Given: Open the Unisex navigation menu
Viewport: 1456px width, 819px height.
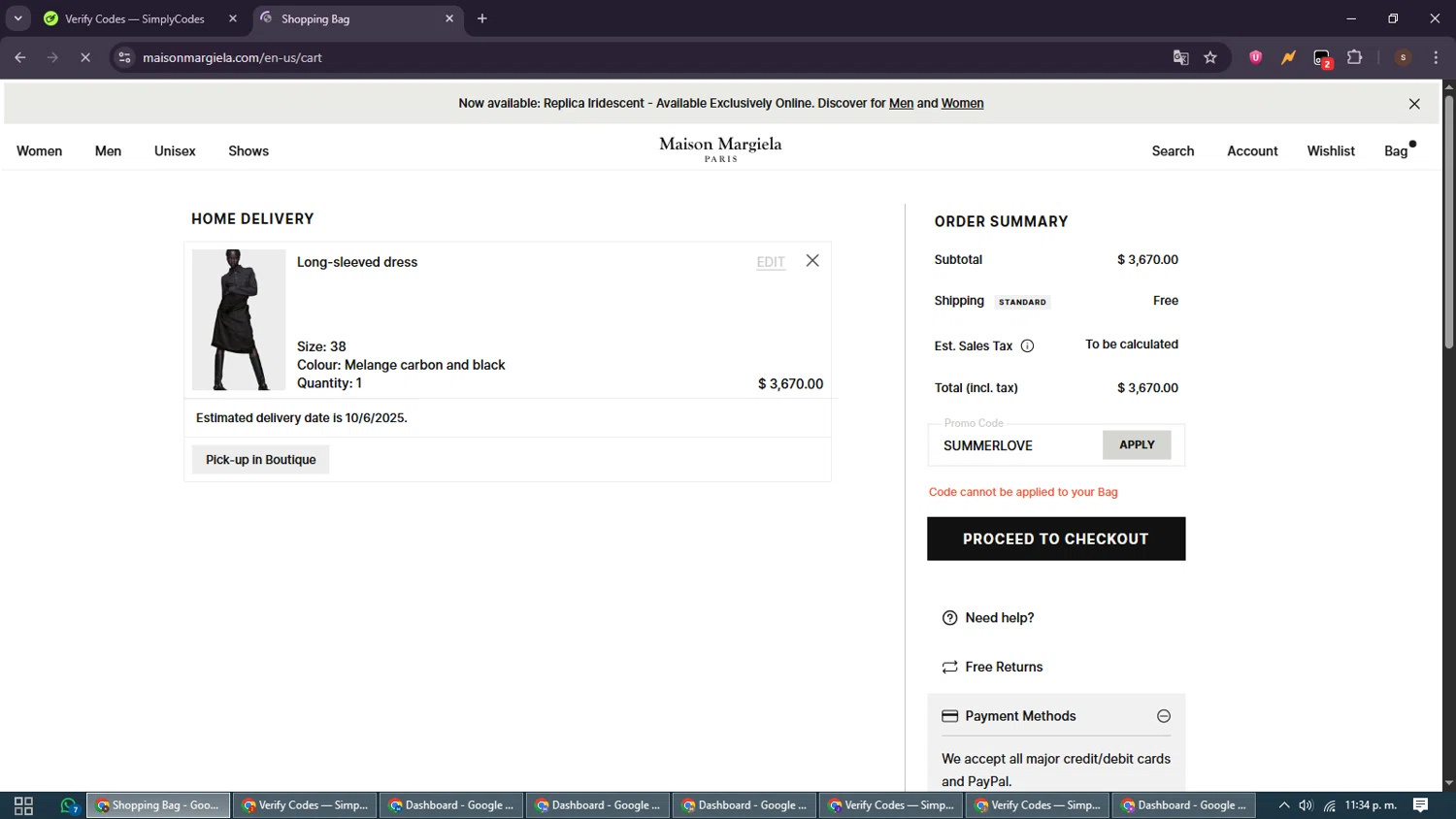Looking at the screenshot, I should 175,151.
